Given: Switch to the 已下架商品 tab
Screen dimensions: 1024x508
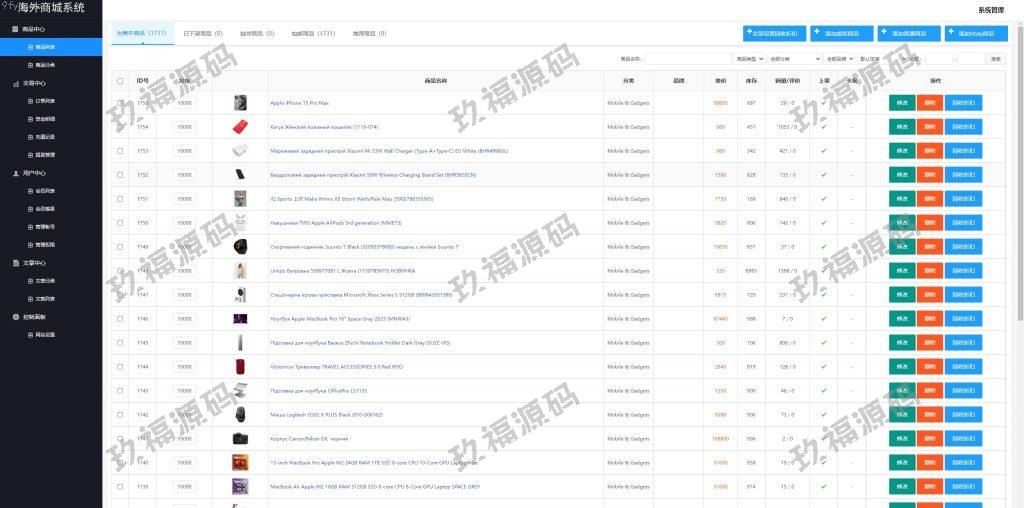Looking at the screenshot, I should 203,33.
